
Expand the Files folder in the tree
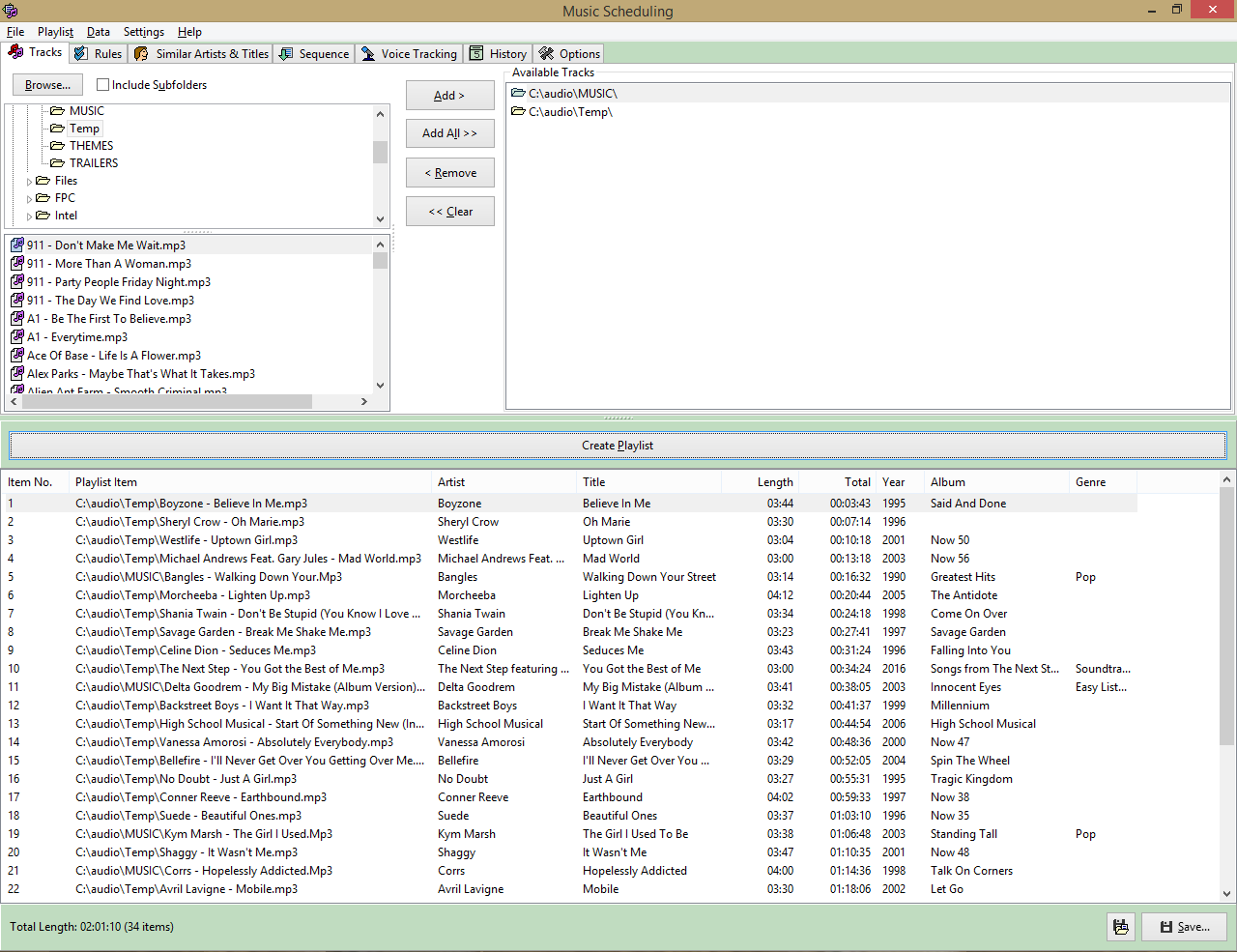[x=29, y=180]
